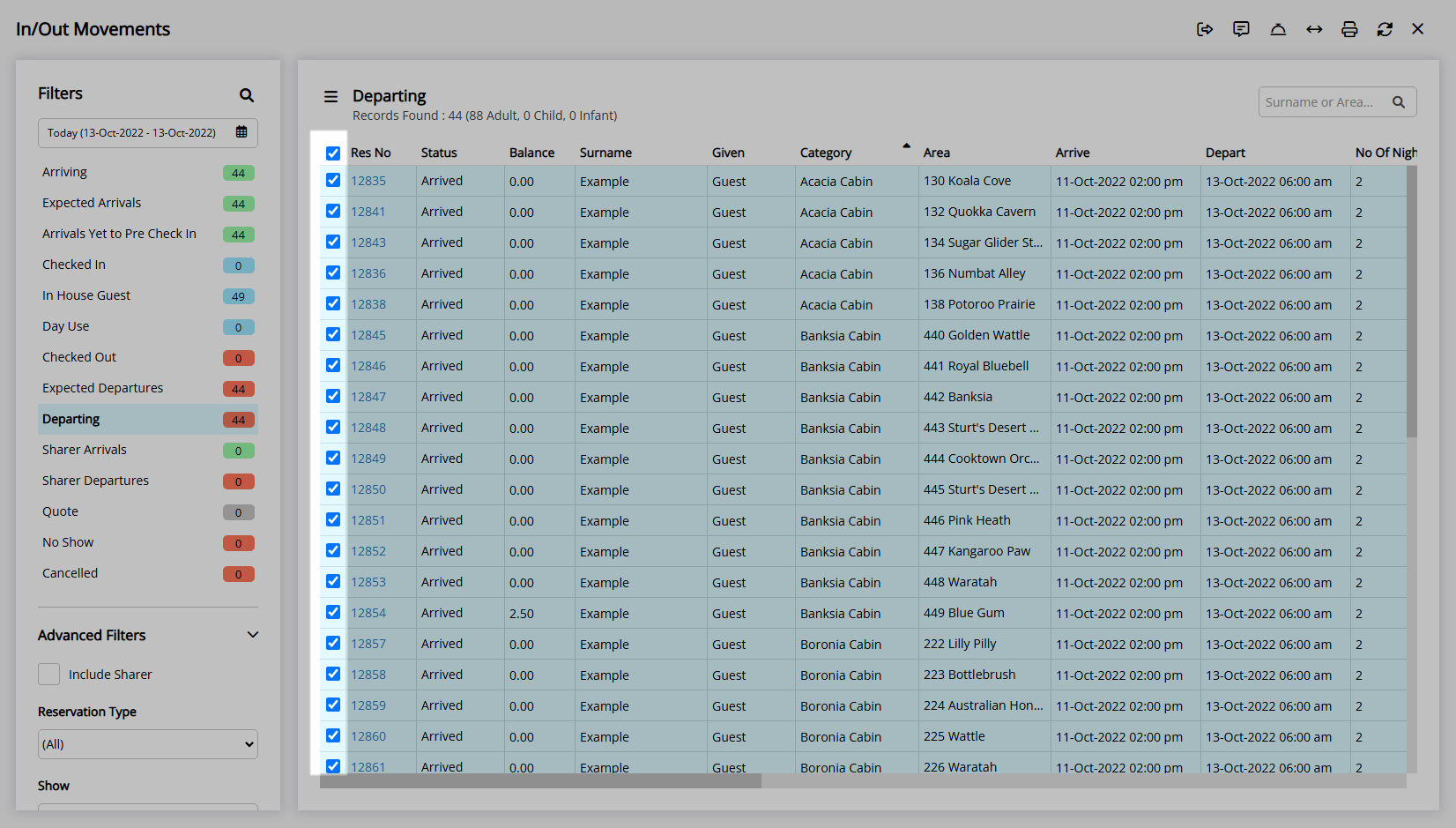
Task: Select the Expected Arrivals filter
Action: pos(148,203)
